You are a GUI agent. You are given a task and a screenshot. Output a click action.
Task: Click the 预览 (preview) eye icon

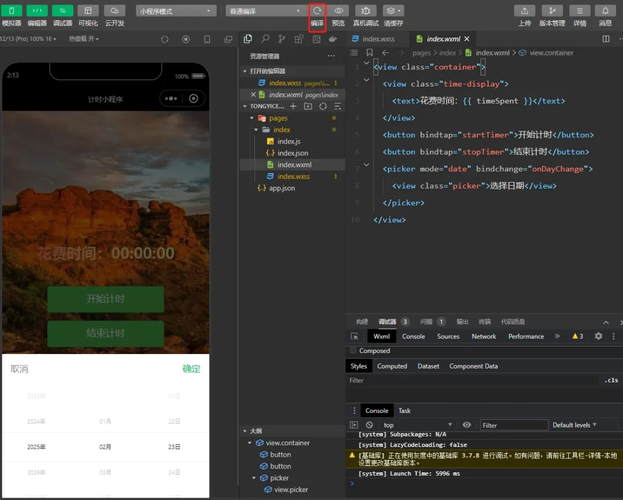coord(339,10)
